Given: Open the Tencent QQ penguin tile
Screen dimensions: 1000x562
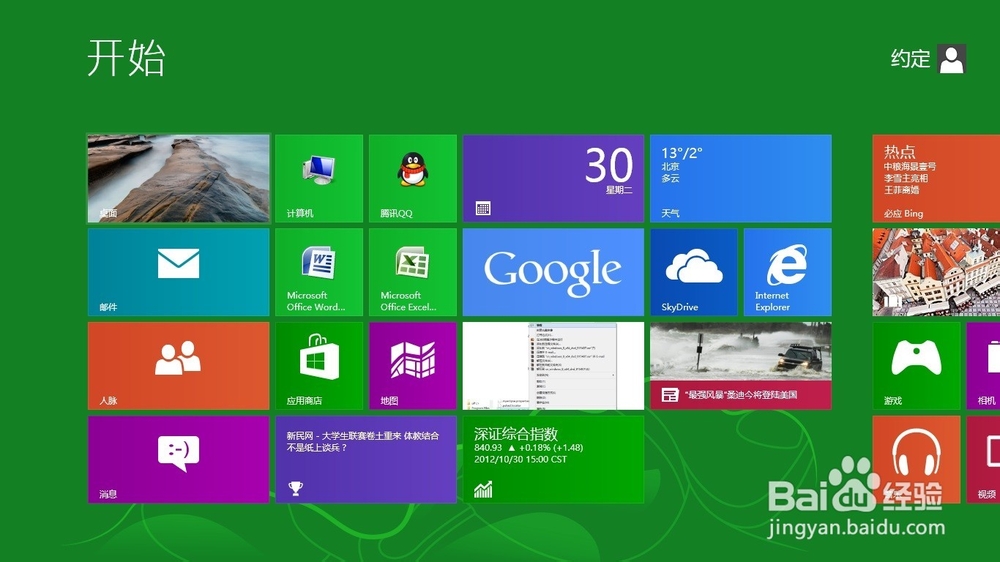Looking at the screenshot, I should coord(413,179).
